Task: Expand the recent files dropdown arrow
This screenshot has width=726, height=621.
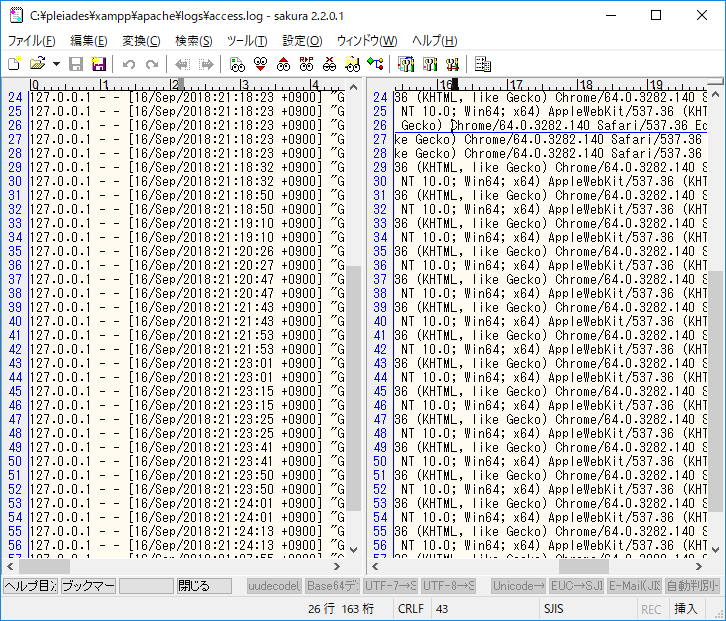Action: [x=56, y=64]
